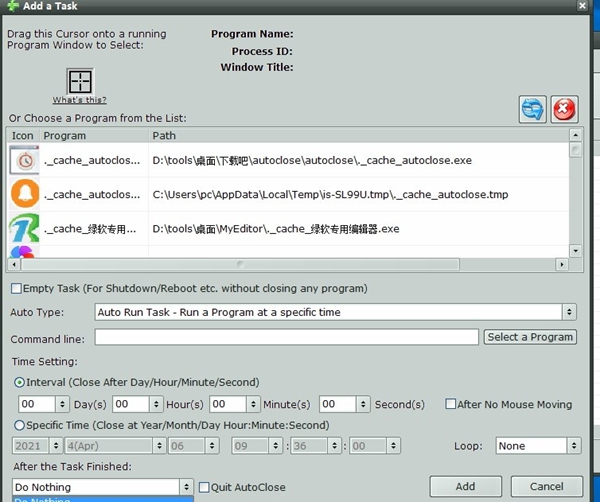Select path C:\Users\pc\AppData...autoclose.tmp

(x=330, y=194)
